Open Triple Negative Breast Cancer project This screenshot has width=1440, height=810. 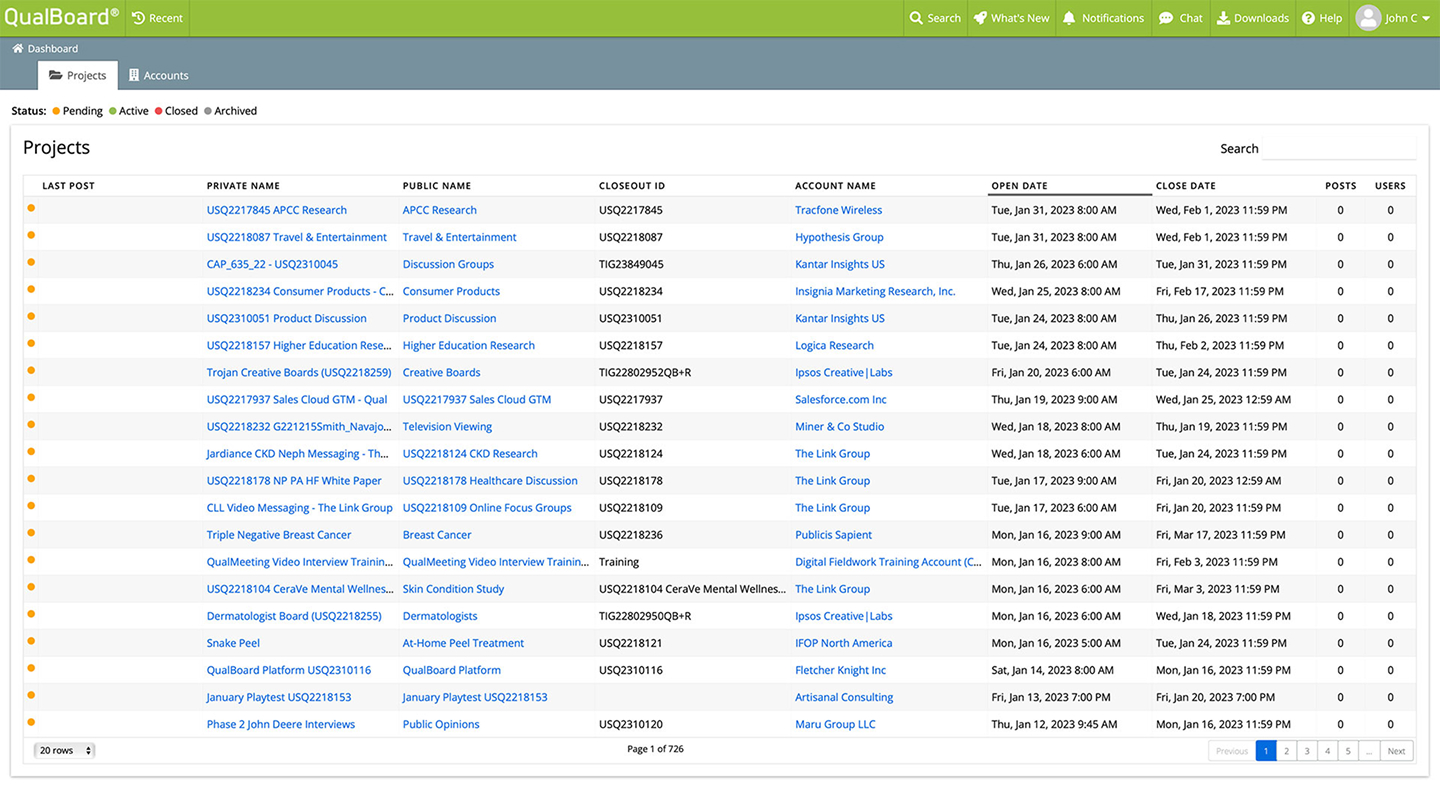coord(279,535)
